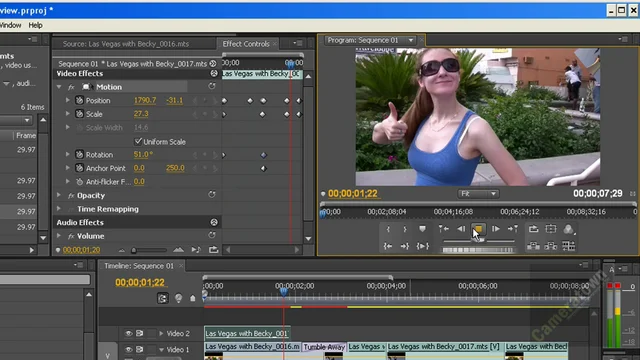Click the Position X value 1790.7

[x=145, y=100]
